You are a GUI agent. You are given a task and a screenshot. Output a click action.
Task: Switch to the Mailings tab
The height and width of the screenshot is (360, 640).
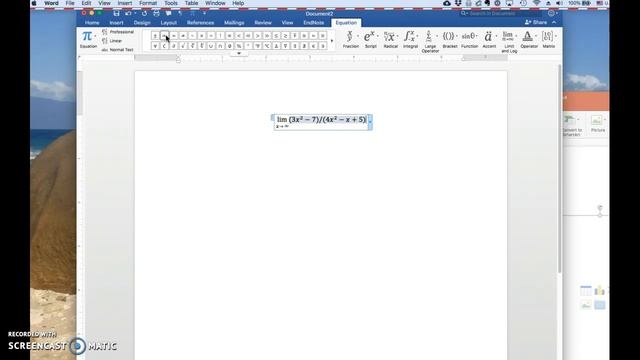click(234, 23)
